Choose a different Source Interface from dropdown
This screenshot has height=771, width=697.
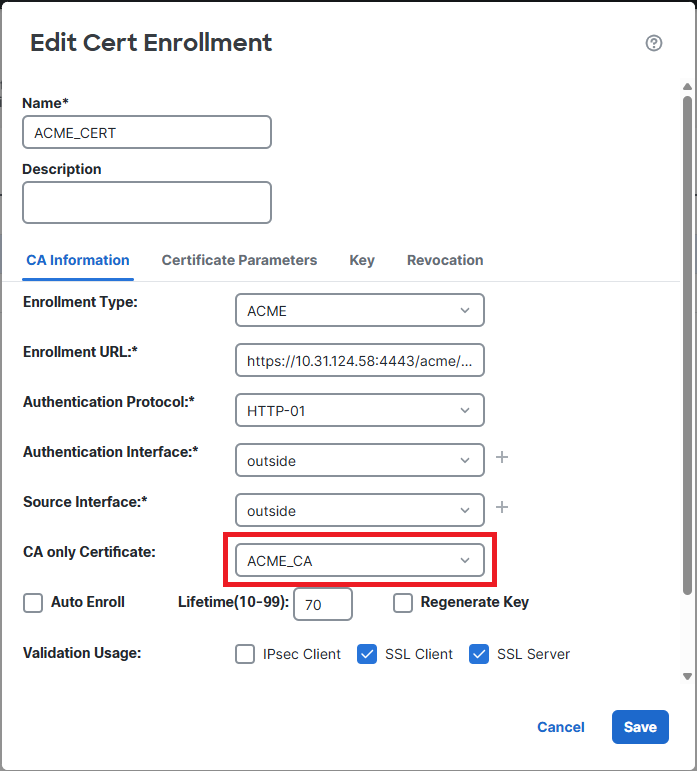tap(360, 510)
